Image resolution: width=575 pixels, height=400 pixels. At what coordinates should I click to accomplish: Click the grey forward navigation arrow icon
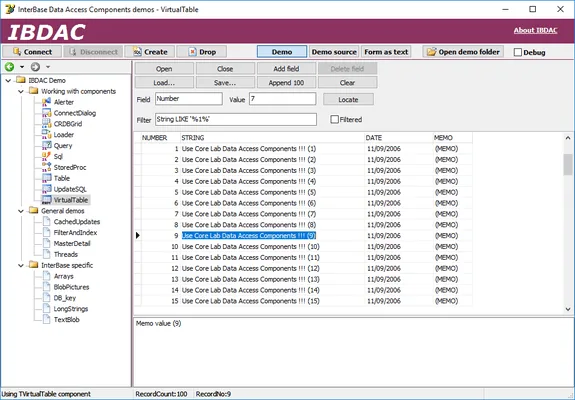point(36,67)
